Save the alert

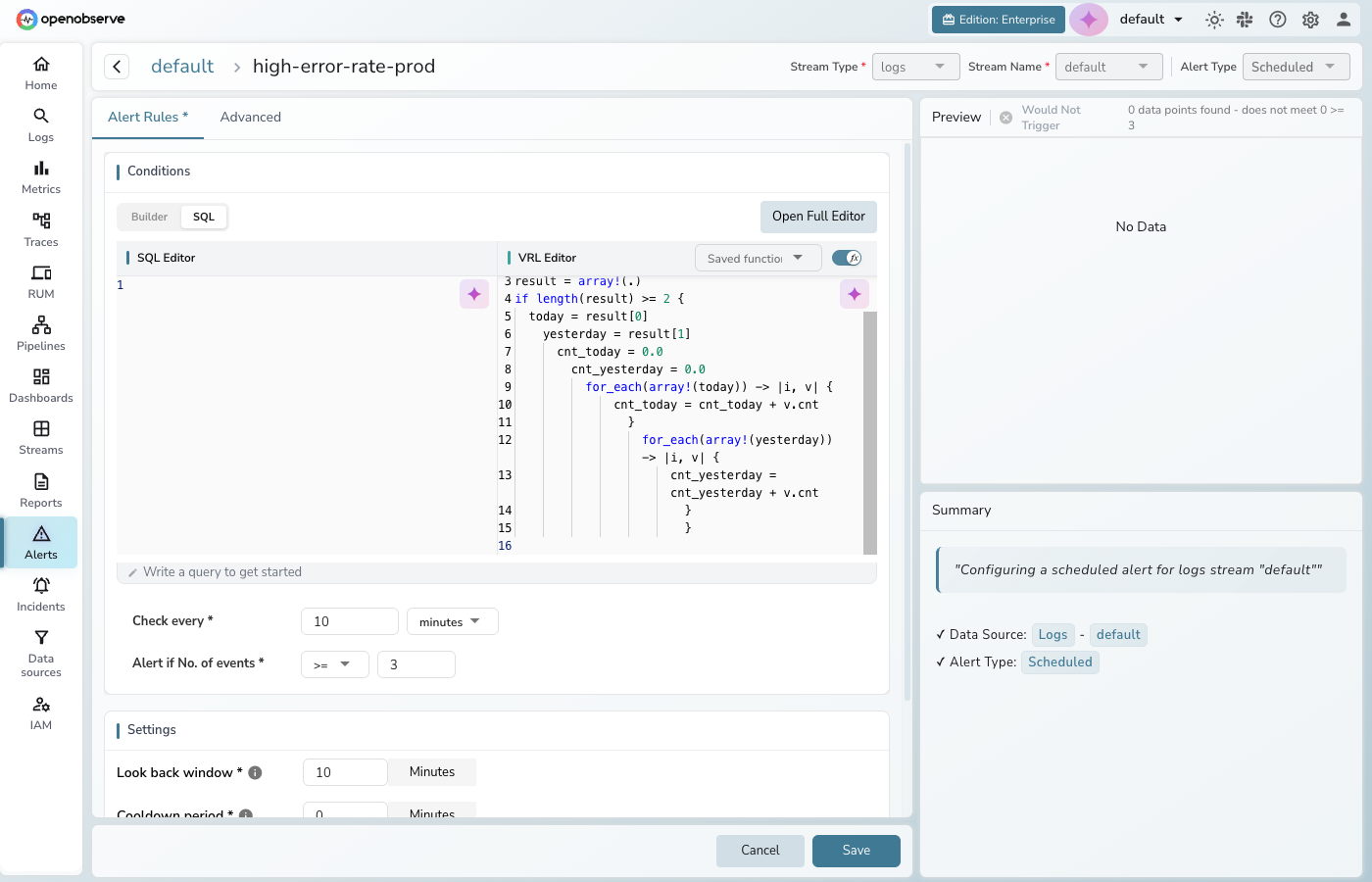(857, 851)
